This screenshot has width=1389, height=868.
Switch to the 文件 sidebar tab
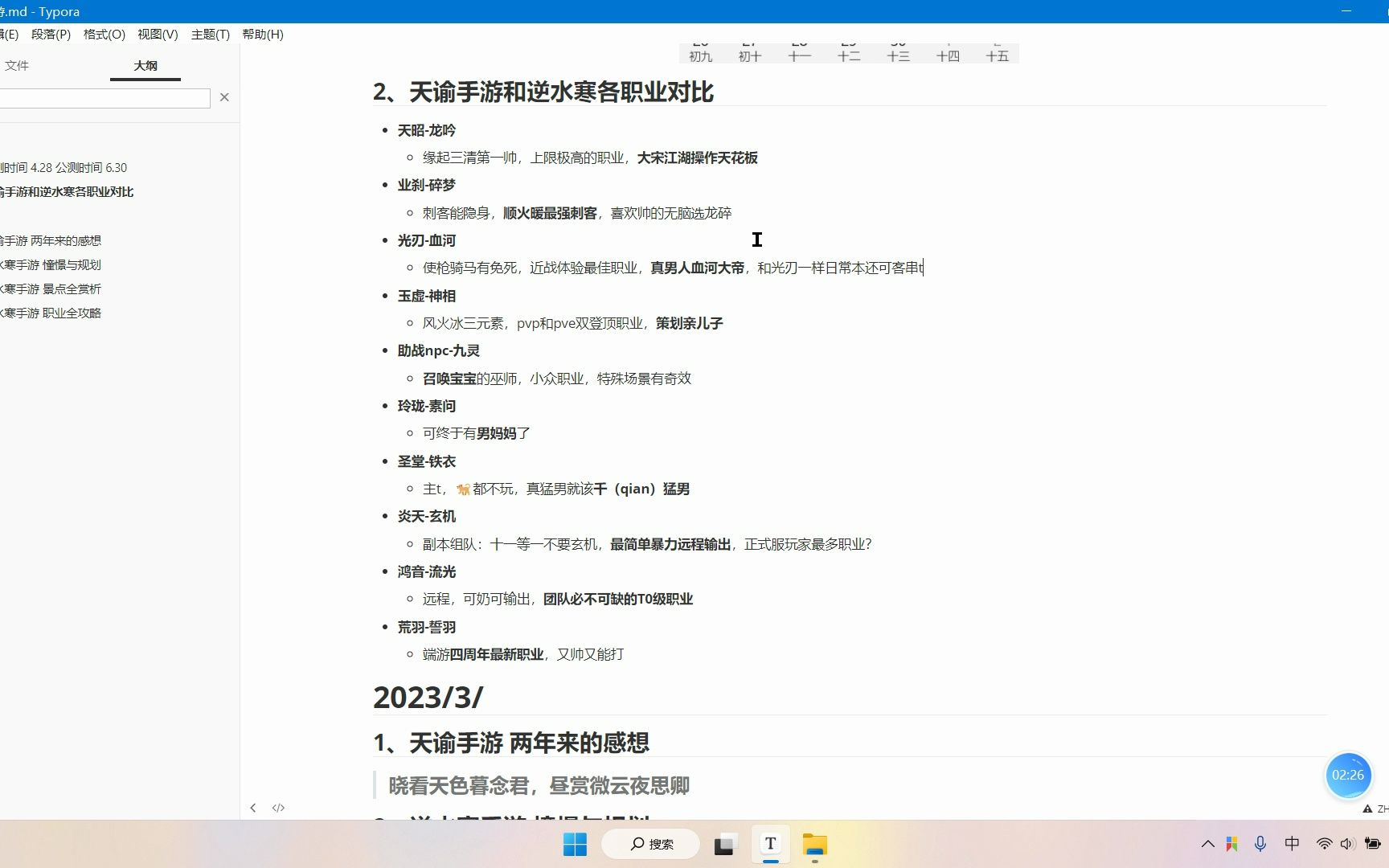(x=17, y=66)
